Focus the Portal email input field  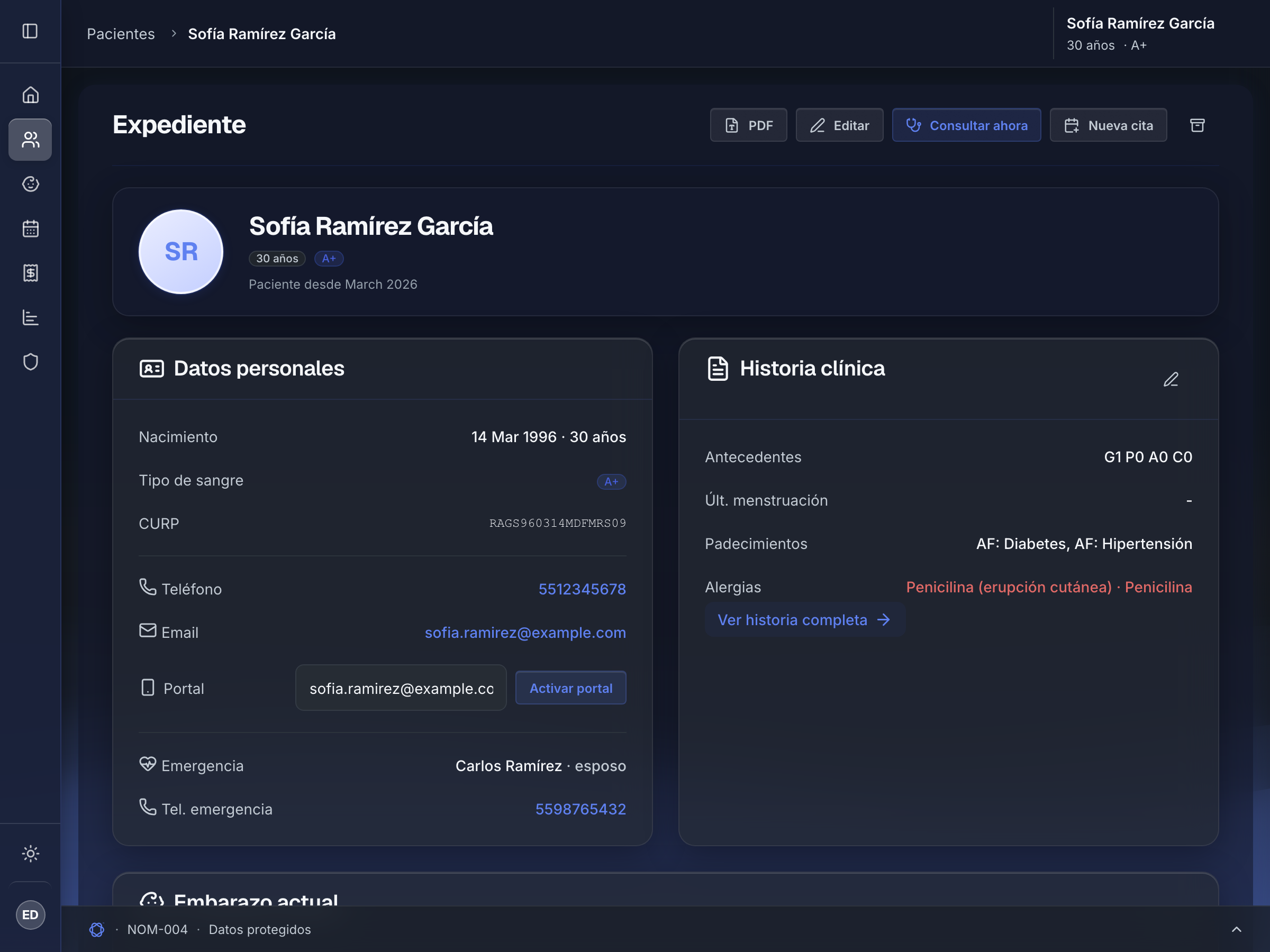click(401, 688)
